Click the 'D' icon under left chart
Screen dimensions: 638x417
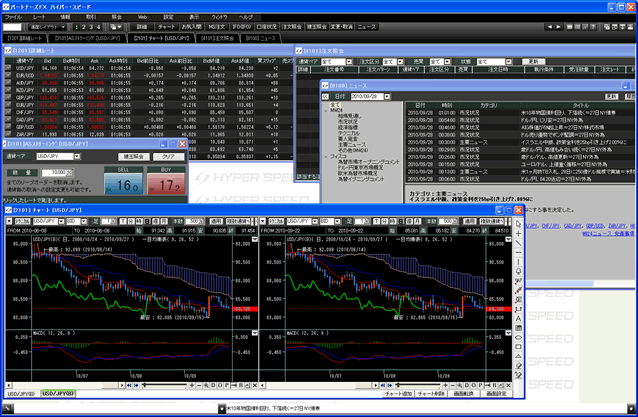tap(213, 385)
